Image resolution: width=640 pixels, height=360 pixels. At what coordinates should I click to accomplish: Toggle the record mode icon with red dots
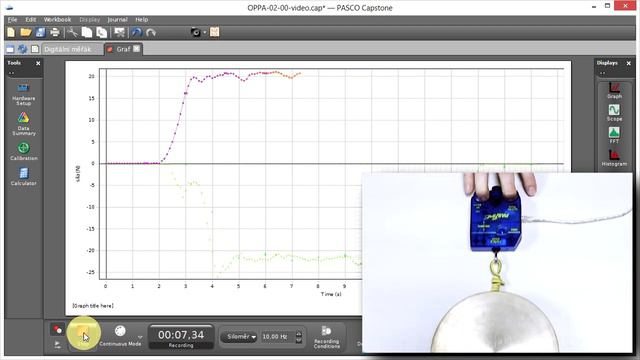(x=58, y=329)
